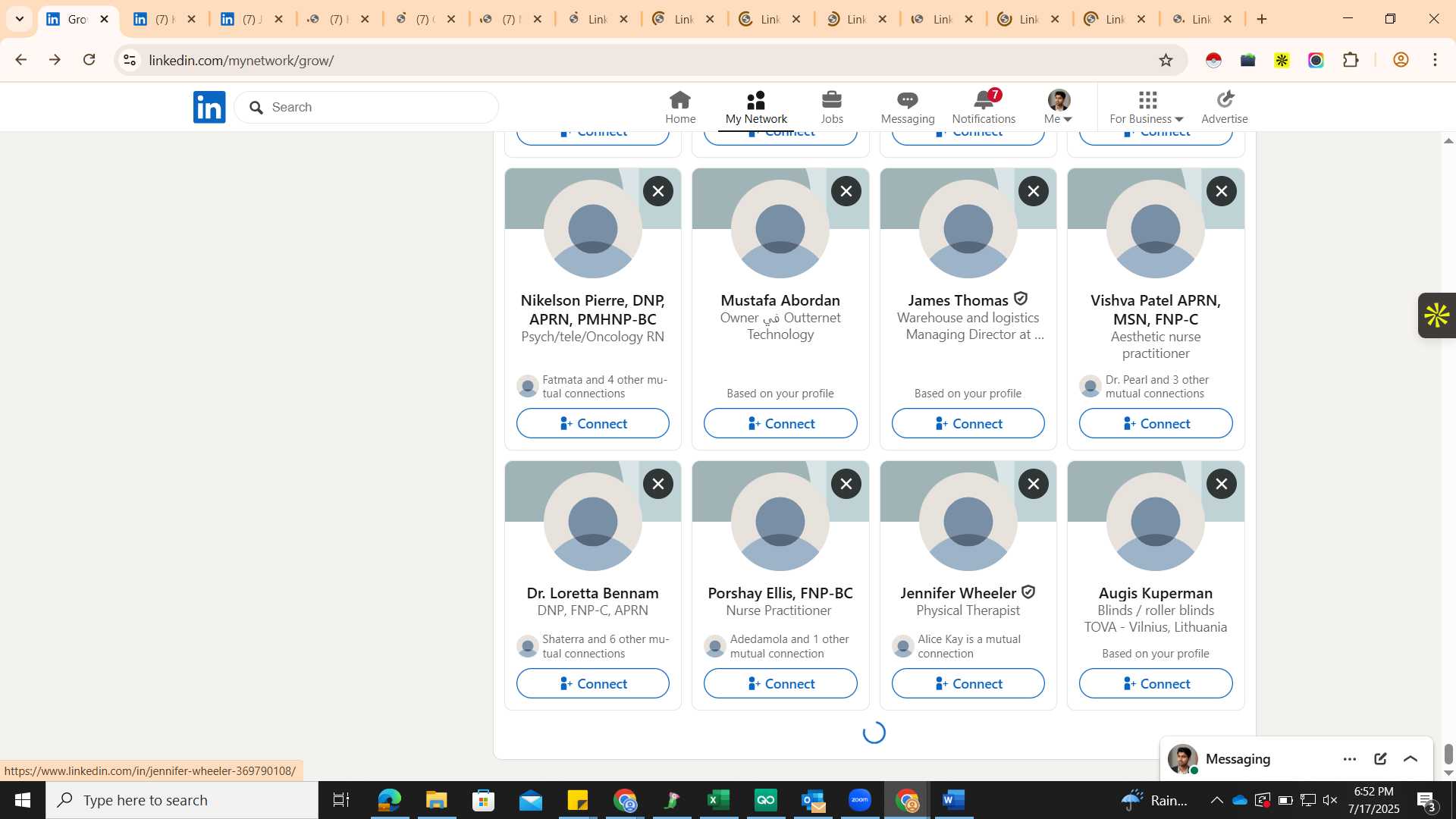Connect with Dr. Loretta Bennam

click(x=593, y=683)
